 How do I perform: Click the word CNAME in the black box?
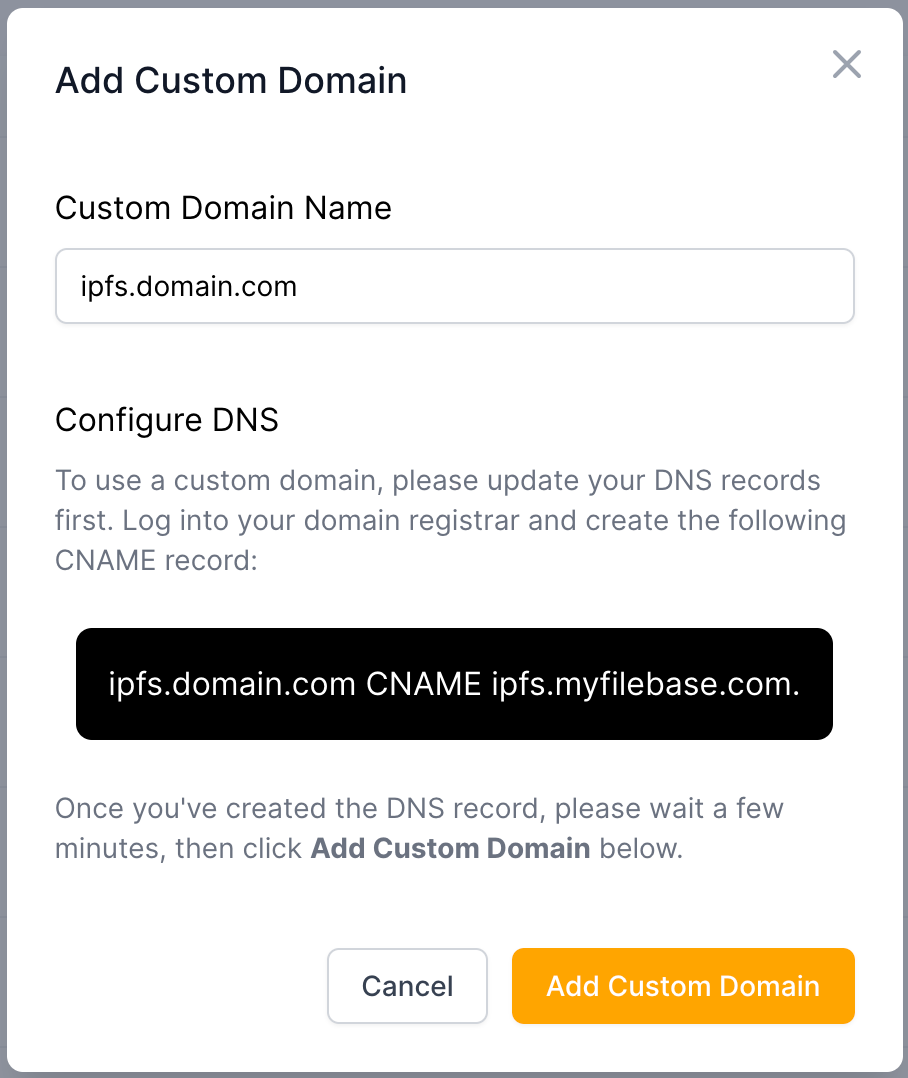pos(424,685)
